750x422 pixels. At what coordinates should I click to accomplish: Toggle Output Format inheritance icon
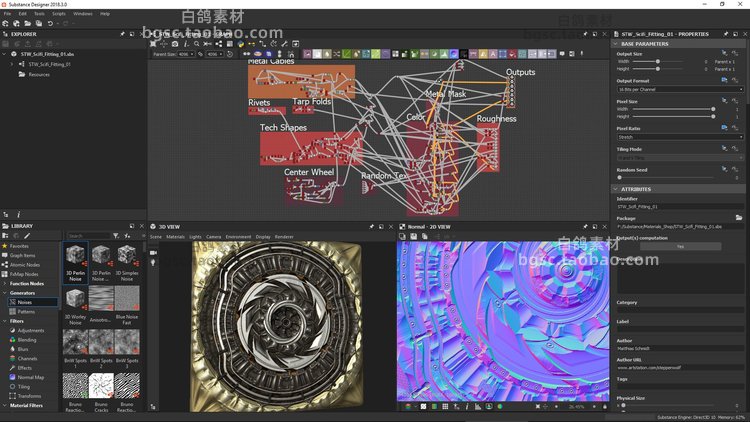(725, 80)
